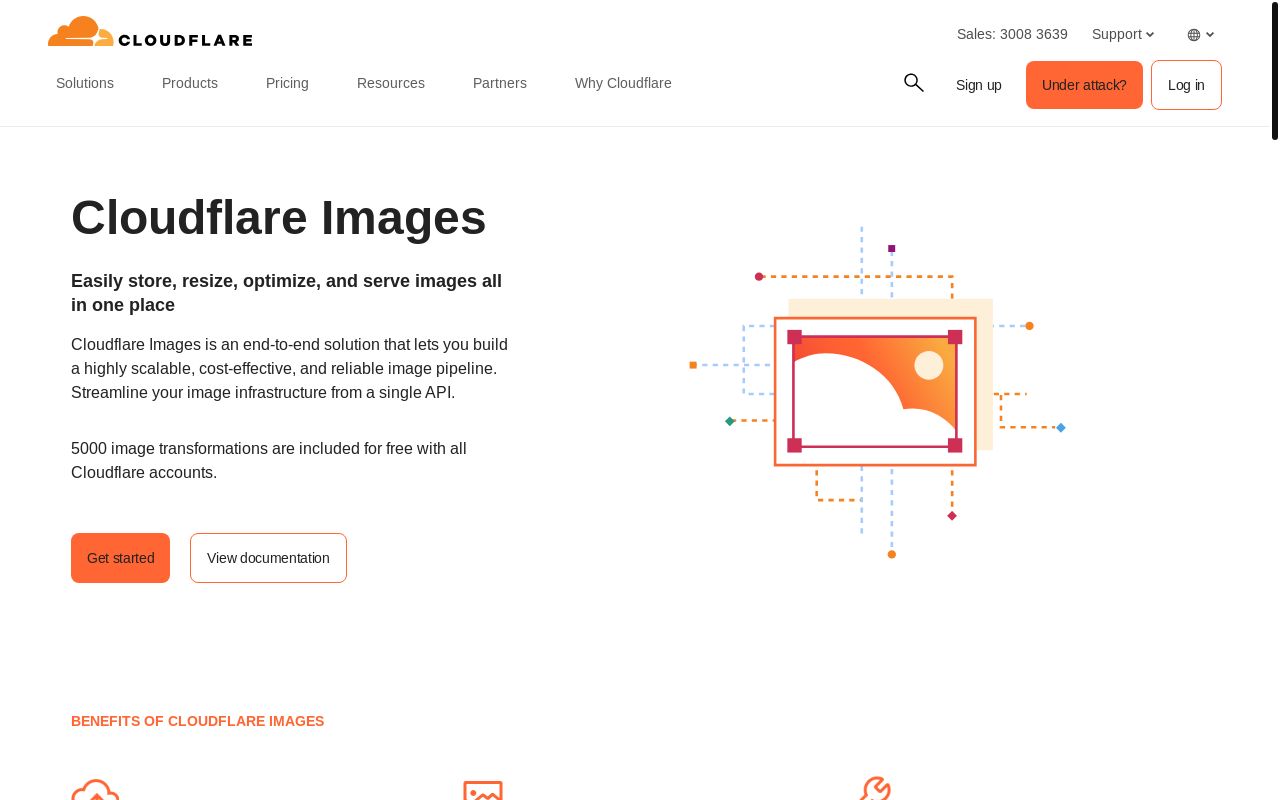This screenshot has width=1280, height=800.
Task: Click the Sign up link
Action: click(979, 85)
